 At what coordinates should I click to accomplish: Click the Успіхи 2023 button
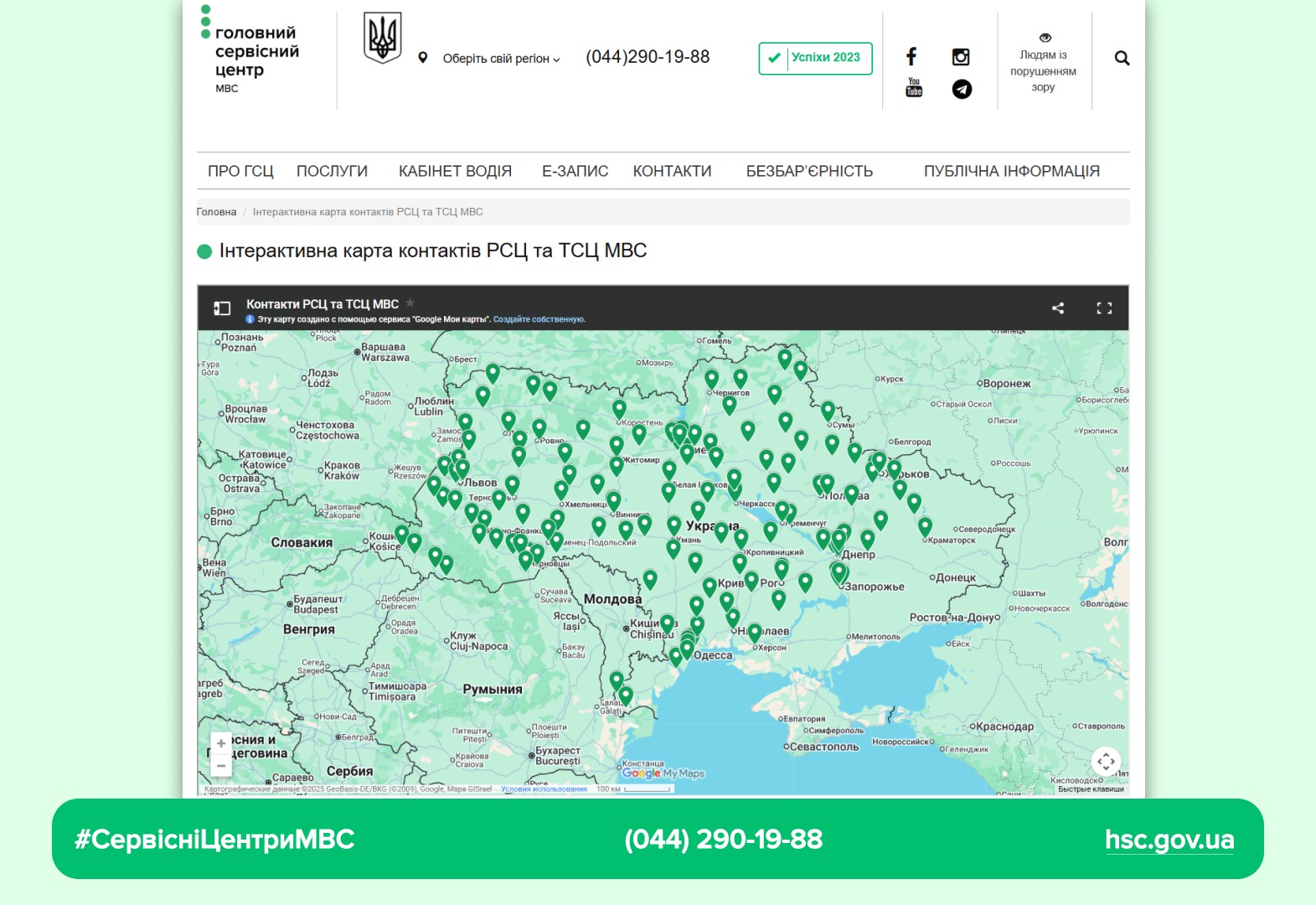(815, 58)
